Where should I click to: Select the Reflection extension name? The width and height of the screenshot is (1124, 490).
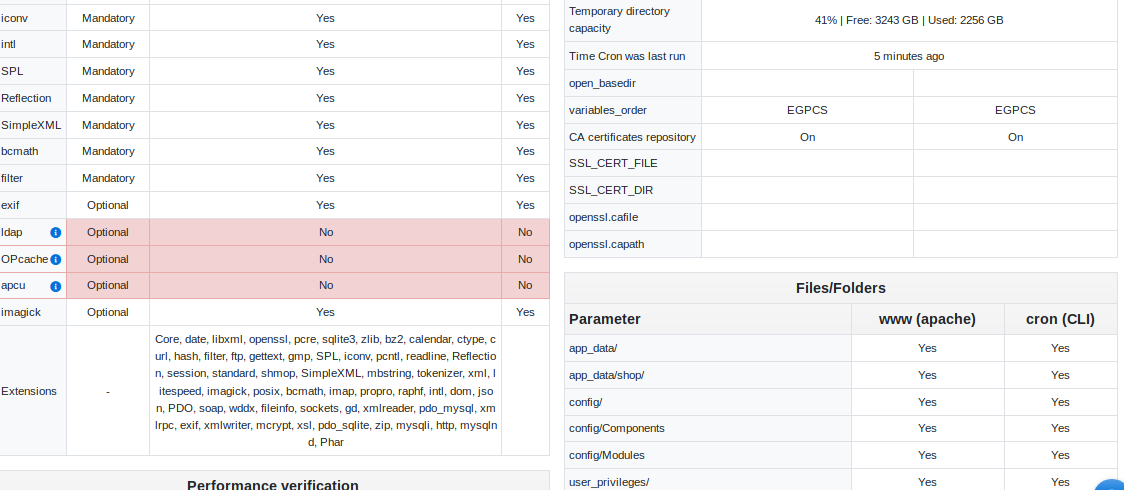pos(27,98)
